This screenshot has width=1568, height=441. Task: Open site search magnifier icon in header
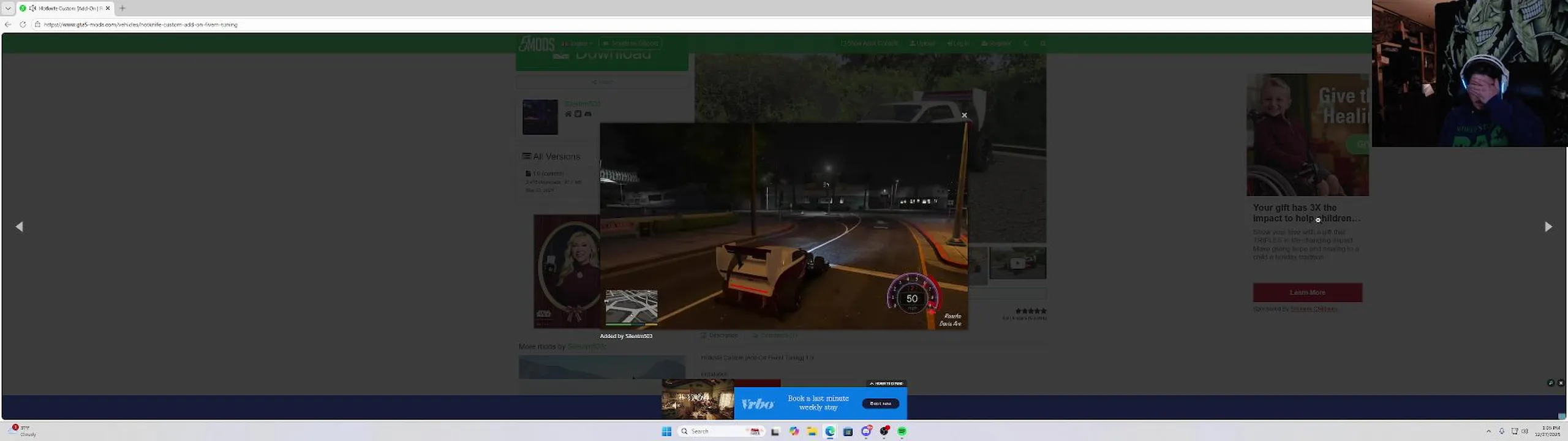1043,43
